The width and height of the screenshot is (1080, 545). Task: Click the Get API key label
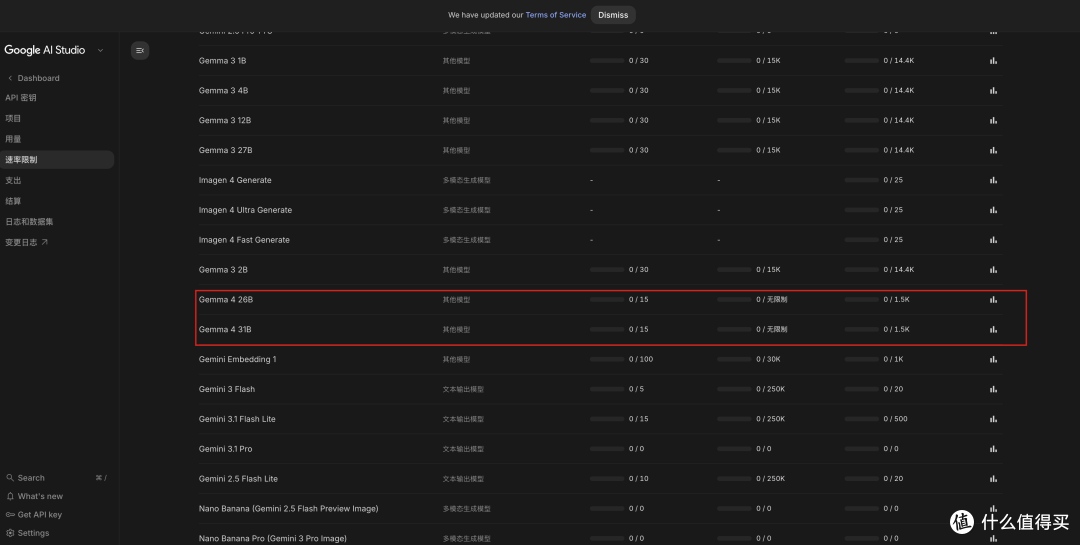[x=40, y=515]
